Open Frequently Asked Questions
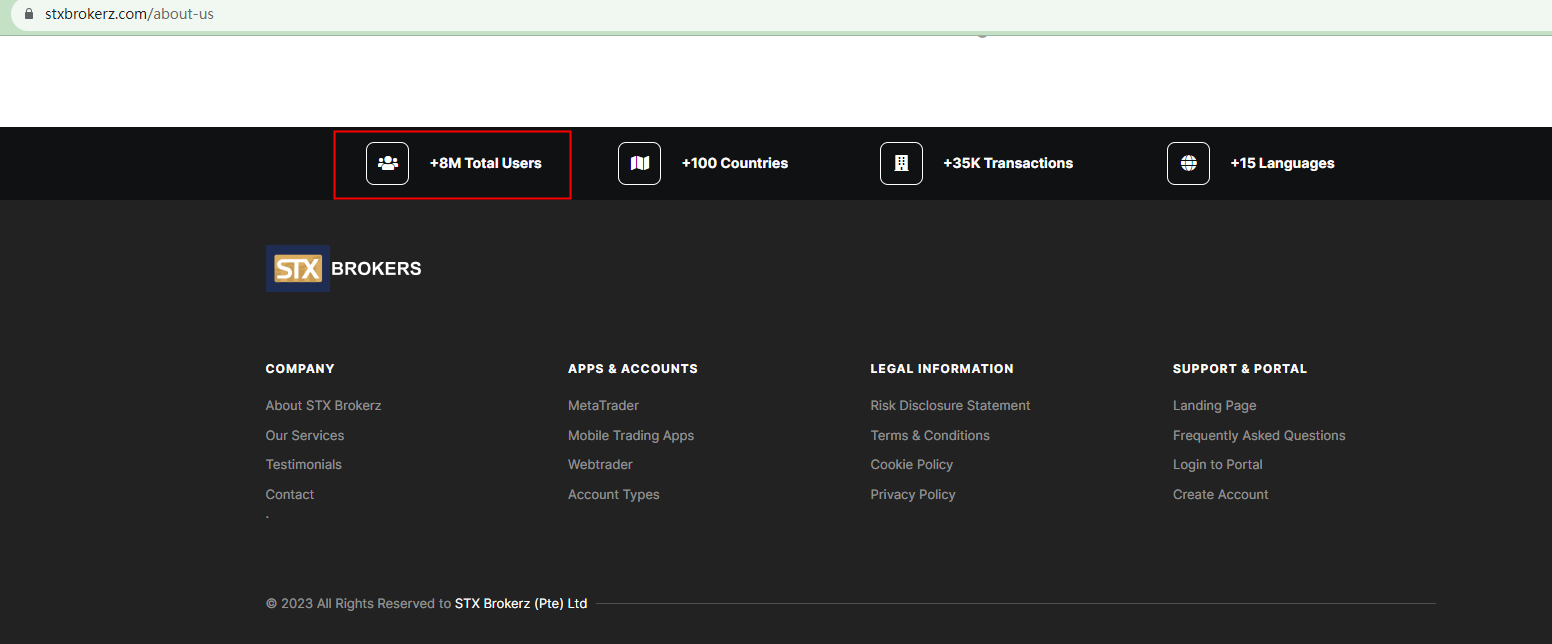Image resolution: width=1552 pixels, height=644 pixels. tap(1258, 435)
